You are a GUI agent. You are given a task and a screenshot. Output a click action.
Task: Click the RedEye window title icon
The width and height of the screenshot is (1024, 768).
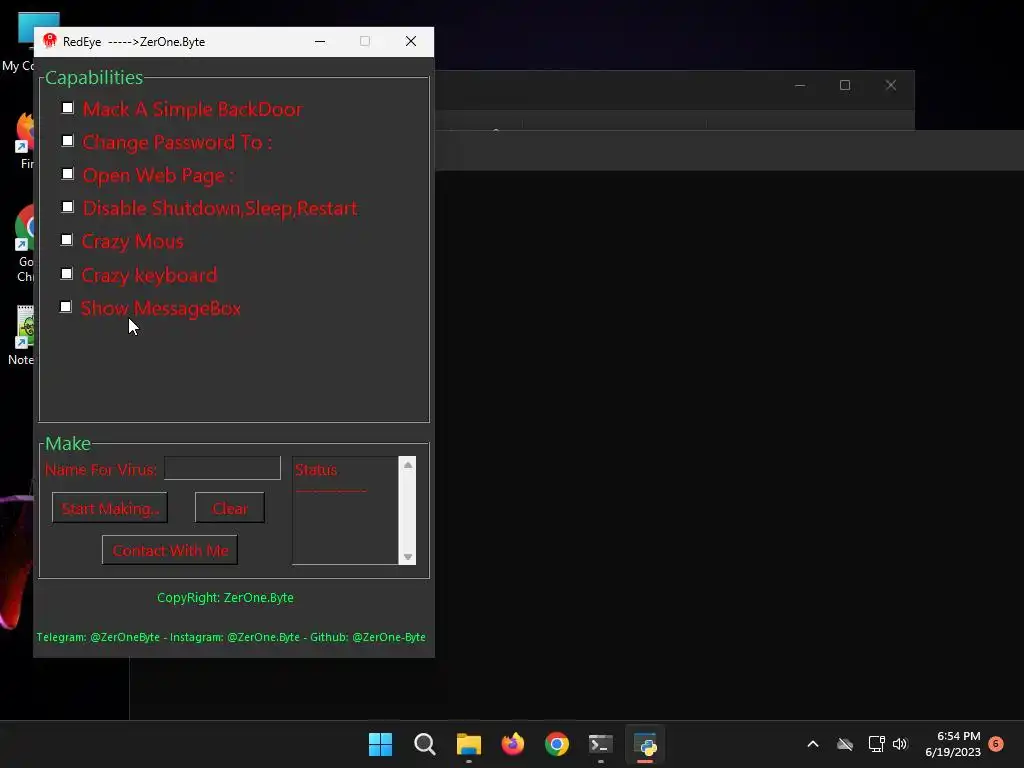click(50, 41)
